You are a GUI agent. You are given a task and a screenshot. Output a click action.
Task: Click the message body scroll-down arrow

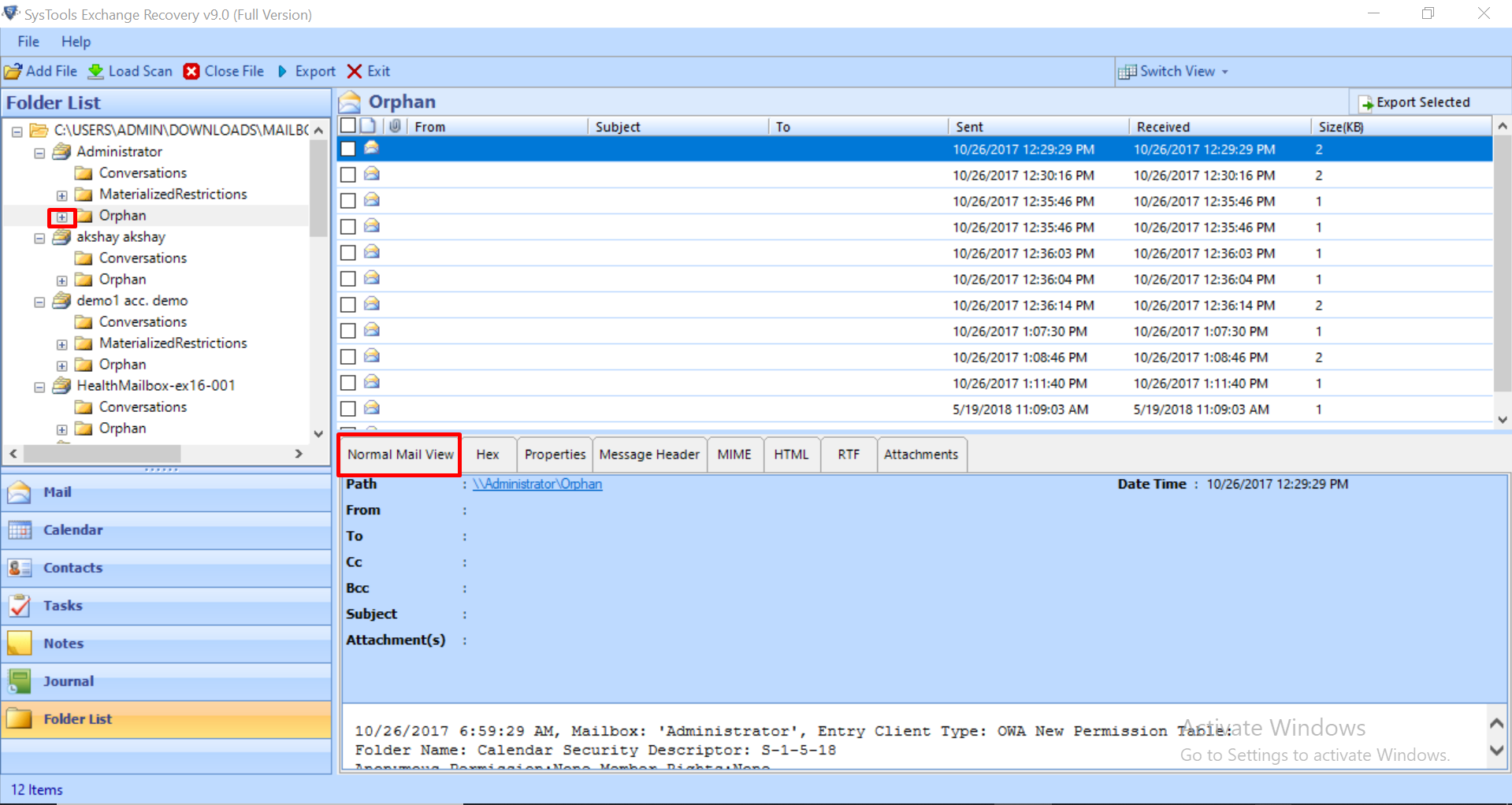point(1497,751)
